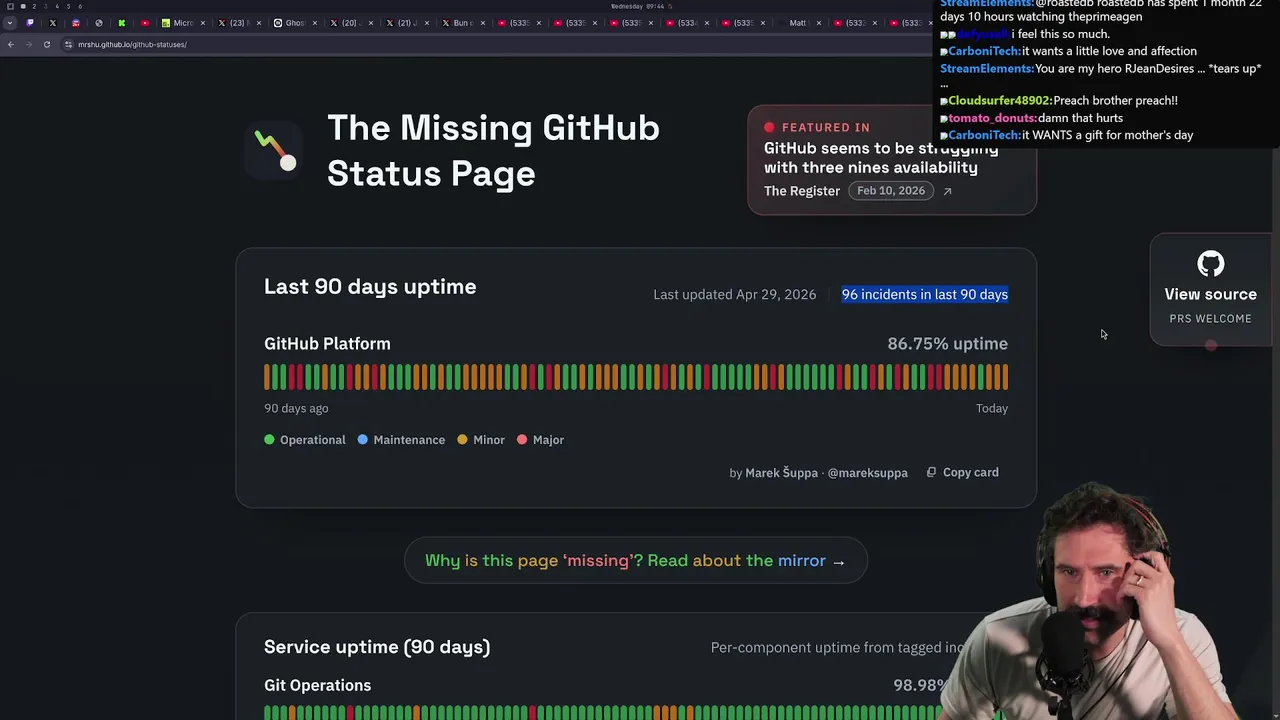1280x720 pixels.
Task: Click the Service uptime (90 days) heading
Action: 377,647
